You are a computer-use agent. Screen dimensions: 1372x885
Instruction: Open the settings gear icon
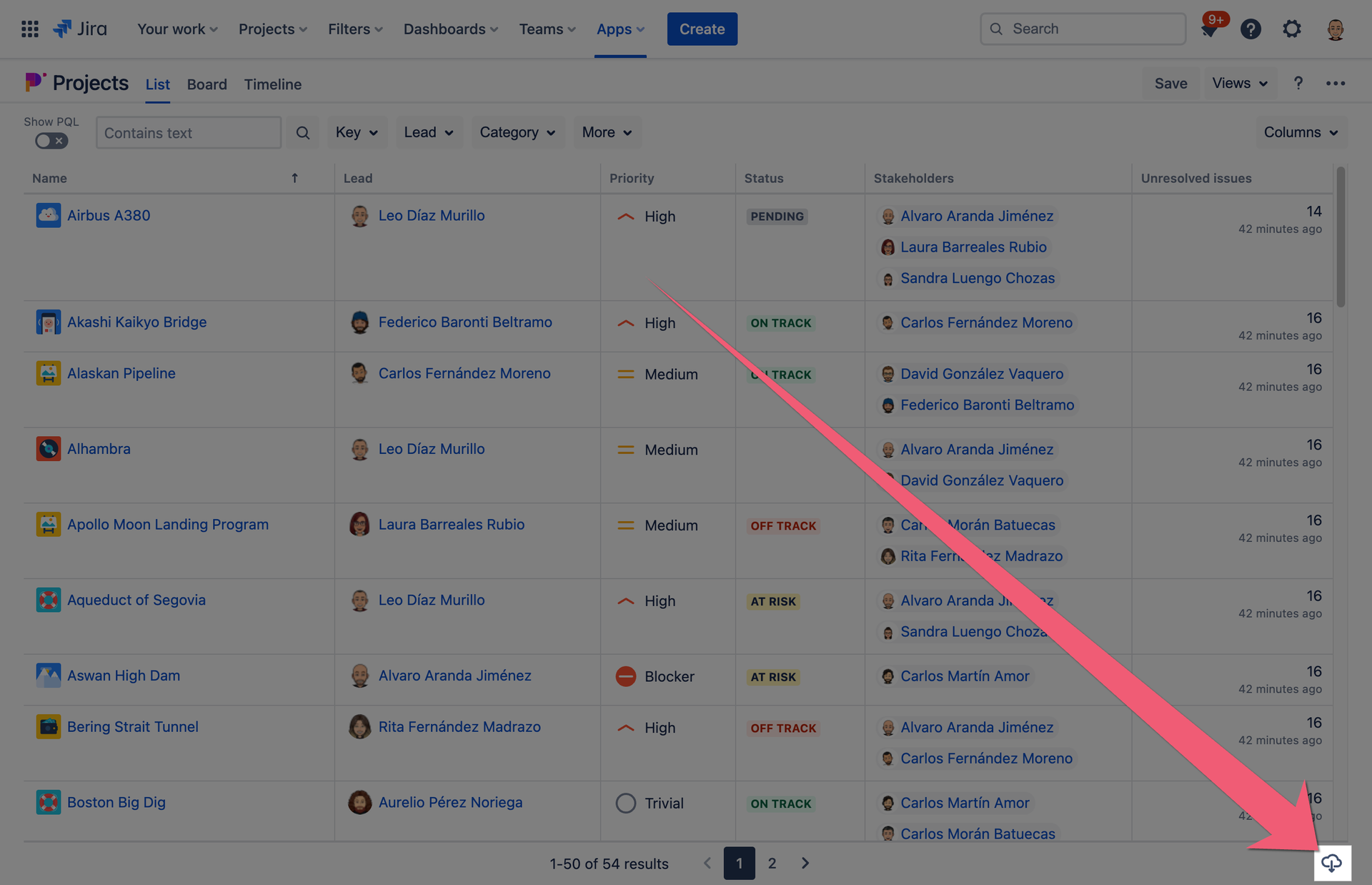tap(1292, 29)
